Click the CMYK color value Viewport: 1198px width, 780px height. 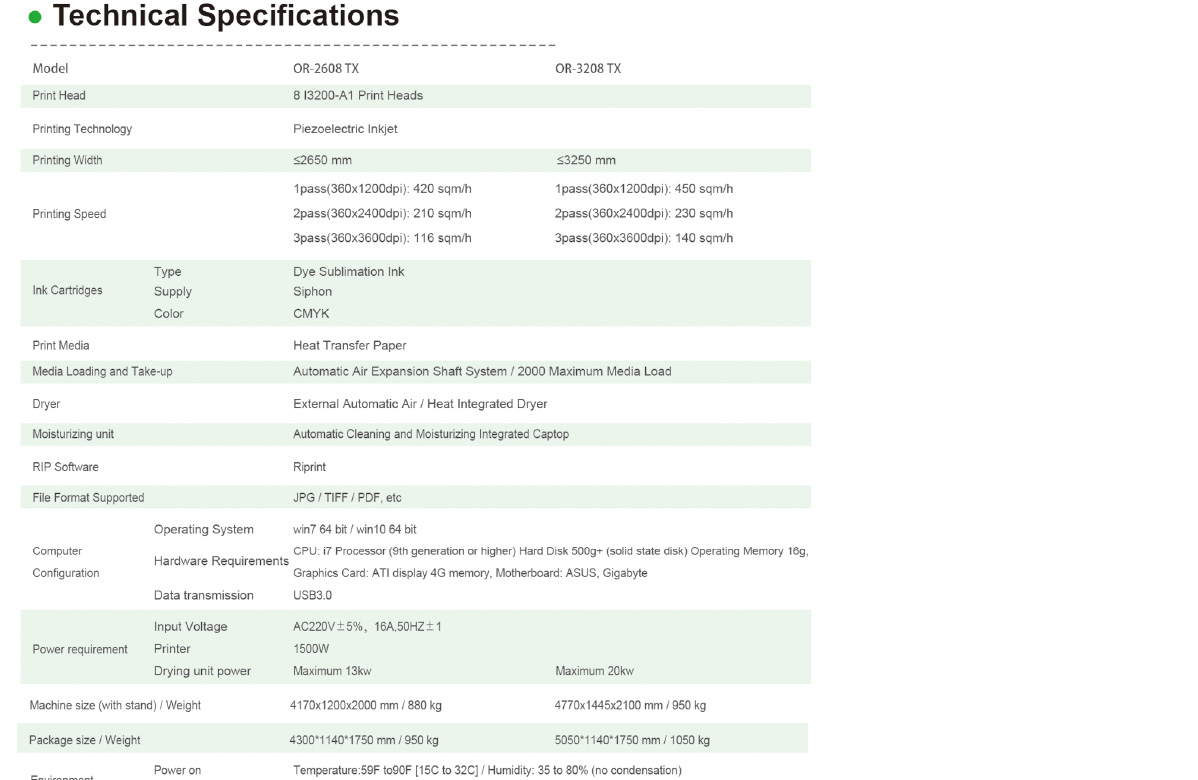pos(311,314)
